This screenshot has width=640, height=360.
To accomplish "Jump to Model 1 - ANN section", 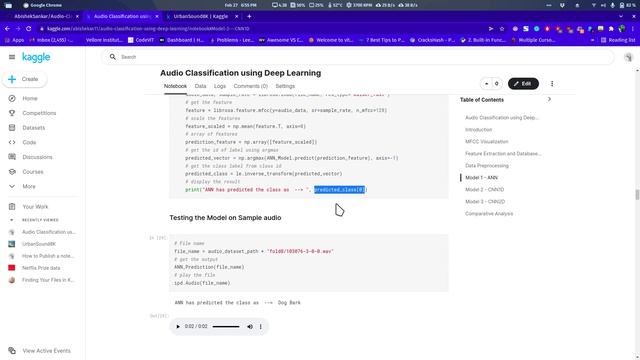I will [481, 178].
